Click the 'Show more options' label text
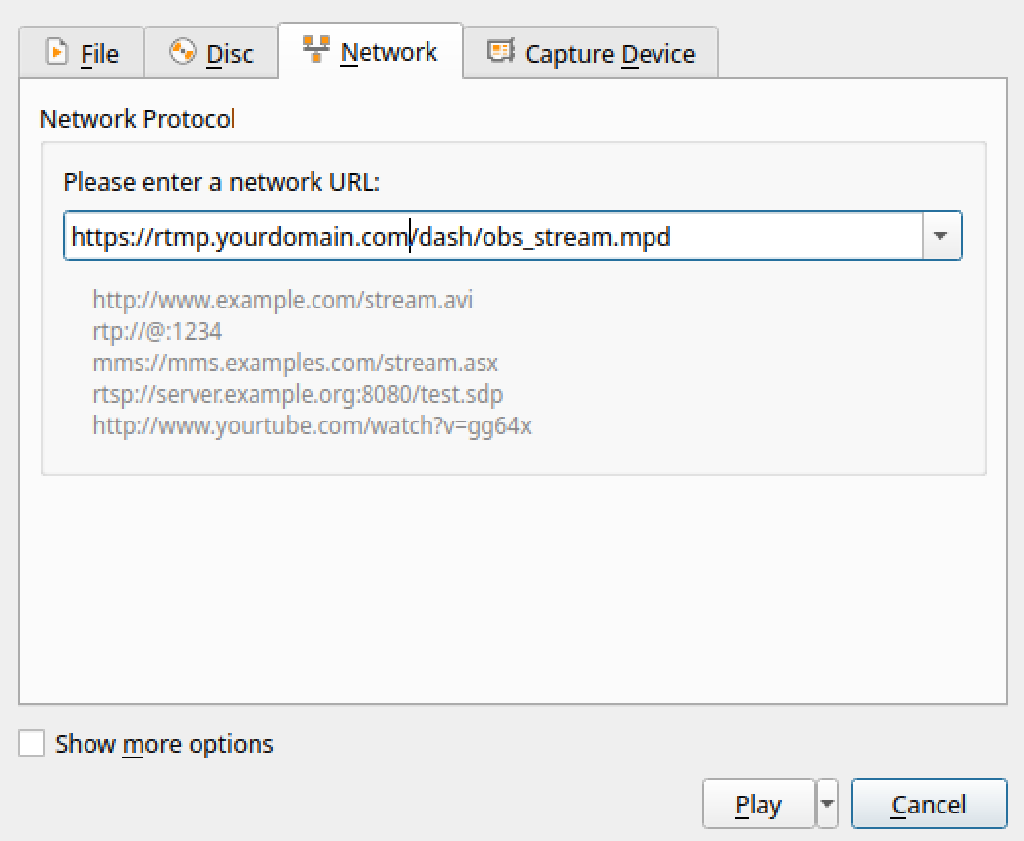Screen dimensions: 1024x841 164,744
